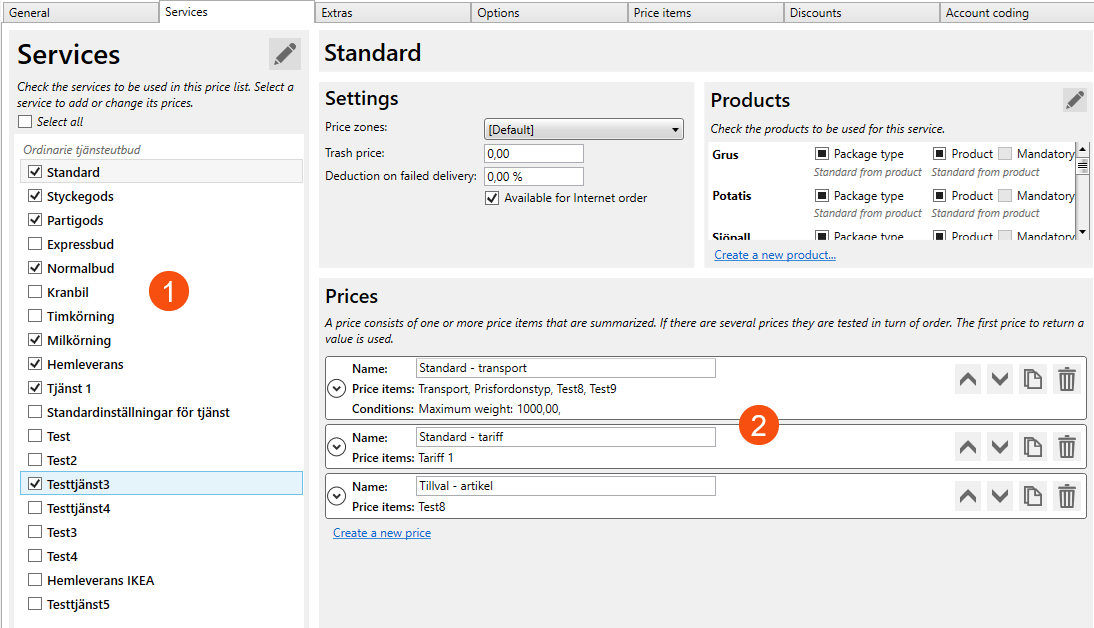Expand the Tillval - artikel price row
This screenshot has width=1094, height=628.
[x=338, y=496]
